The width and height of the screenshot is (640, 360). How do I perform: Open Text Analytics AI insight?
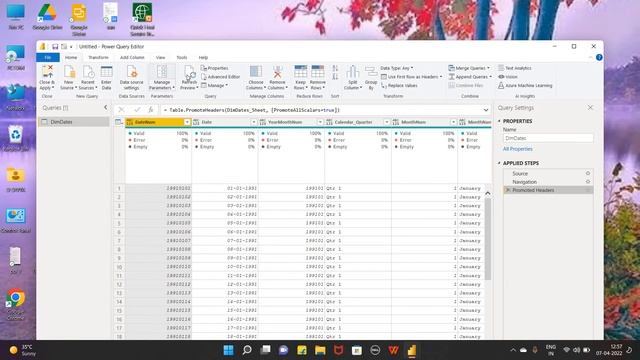coord(514,68)
